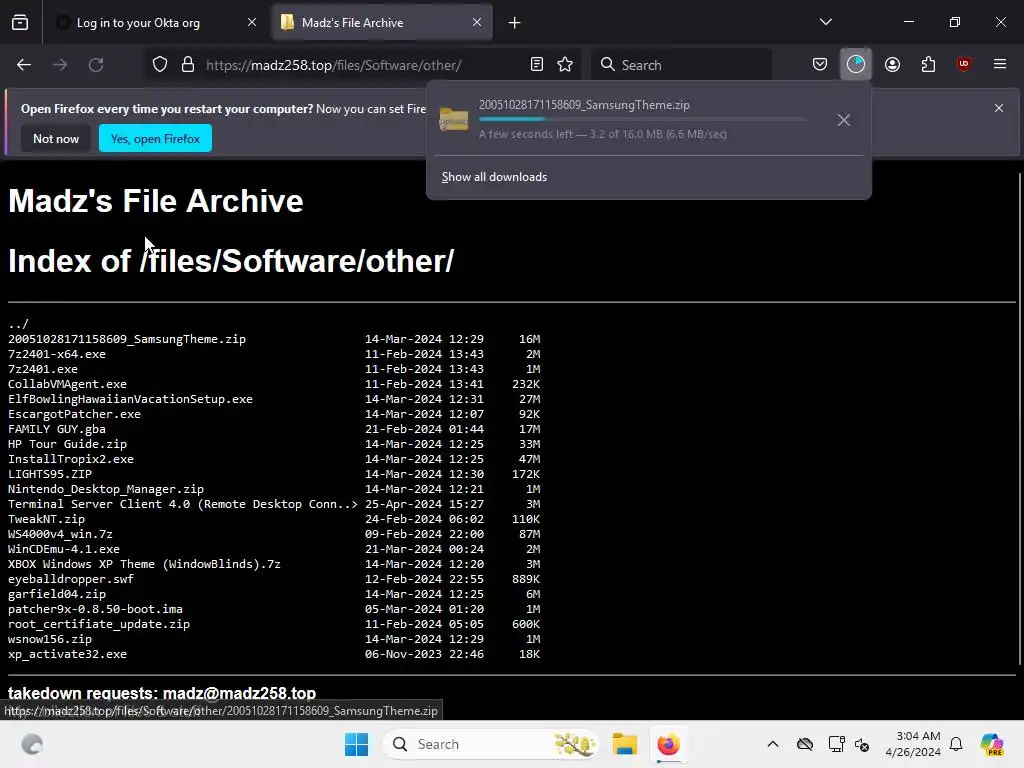Close the Madz's File Archive tab
1024x768 pixels.
477,22
